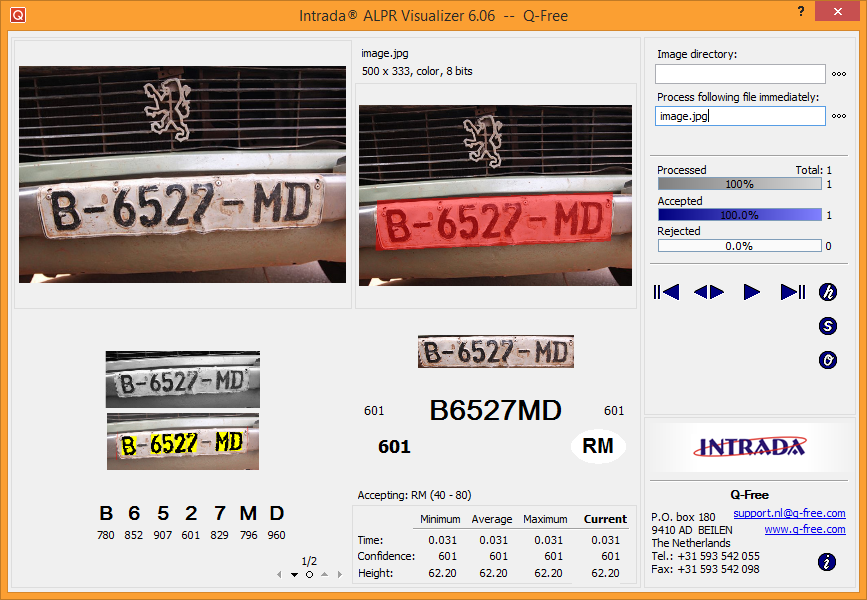Screen dimensions: 867x600
Task: Click the 'P.O. box 180' address line
Action: (x=683, y=517)
